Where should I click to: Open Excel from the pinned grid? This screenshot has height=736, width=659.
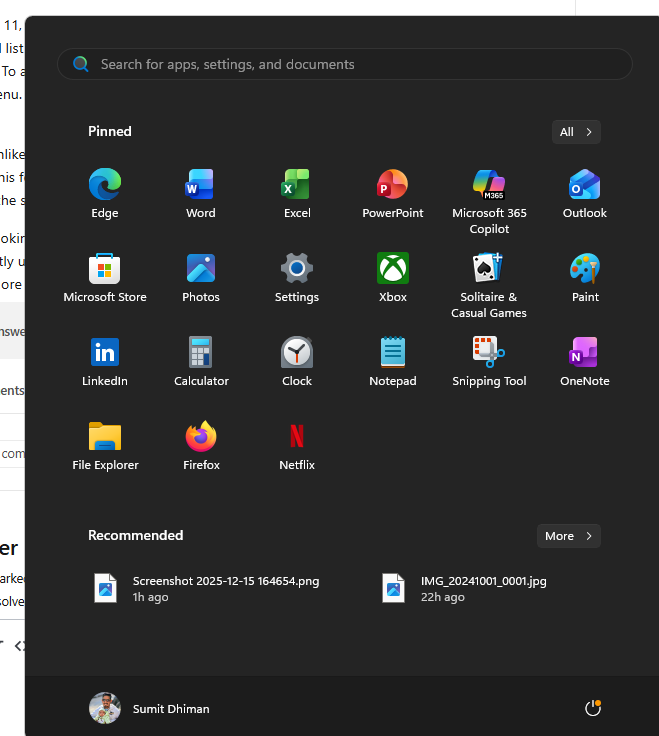coord(297,194)
